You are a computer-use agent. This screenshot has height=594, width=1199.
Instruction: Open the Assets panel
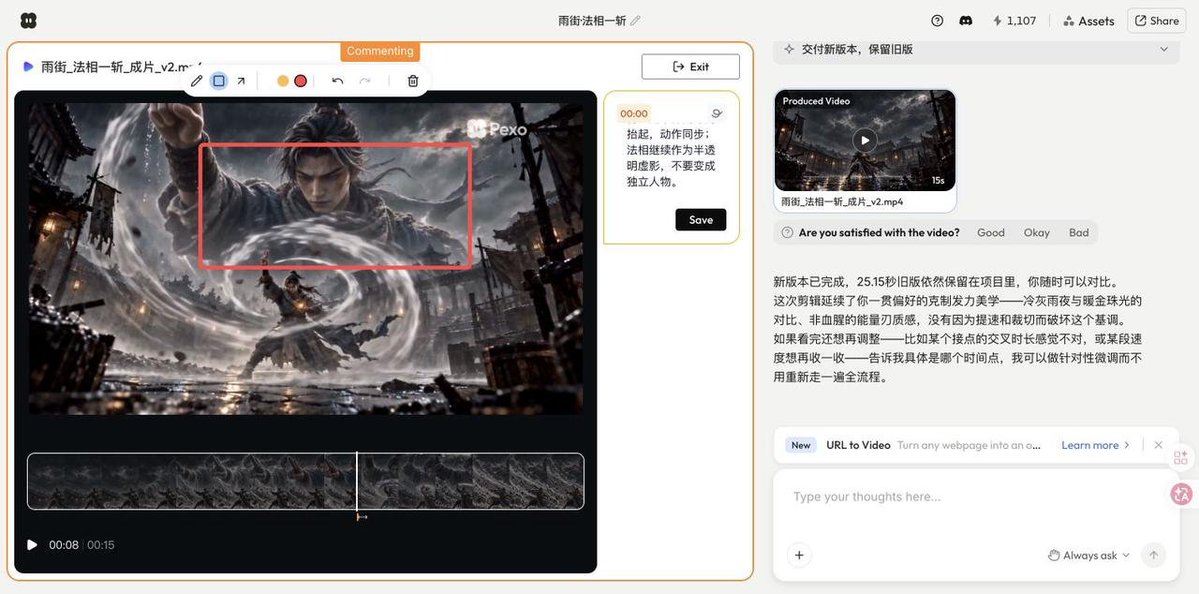1089,21
